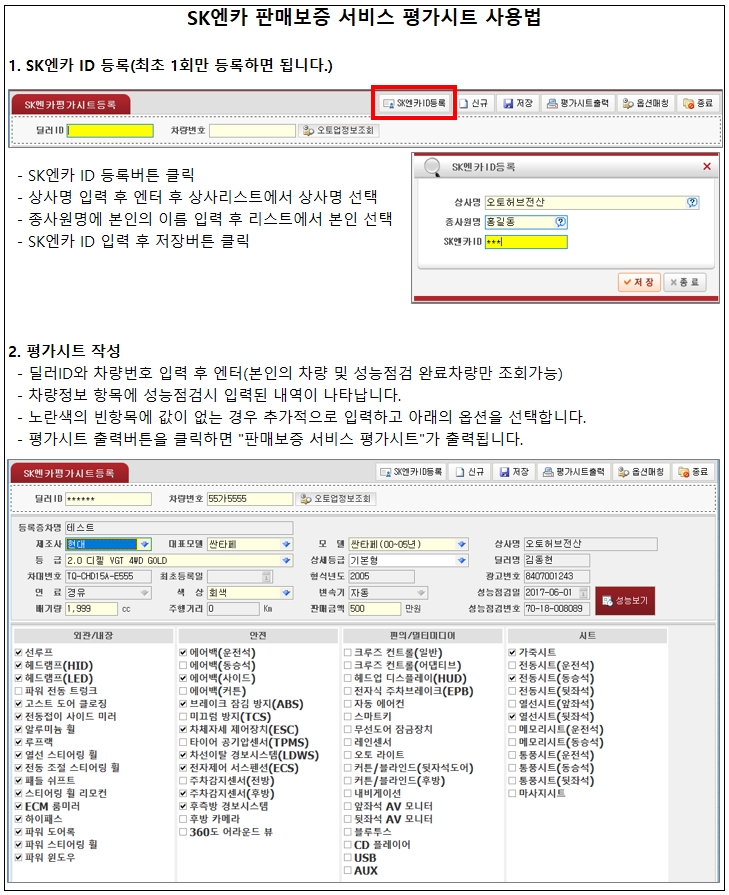Click 판매금액 field showing 500
The image size is (729, 895).
pos(374,609)
